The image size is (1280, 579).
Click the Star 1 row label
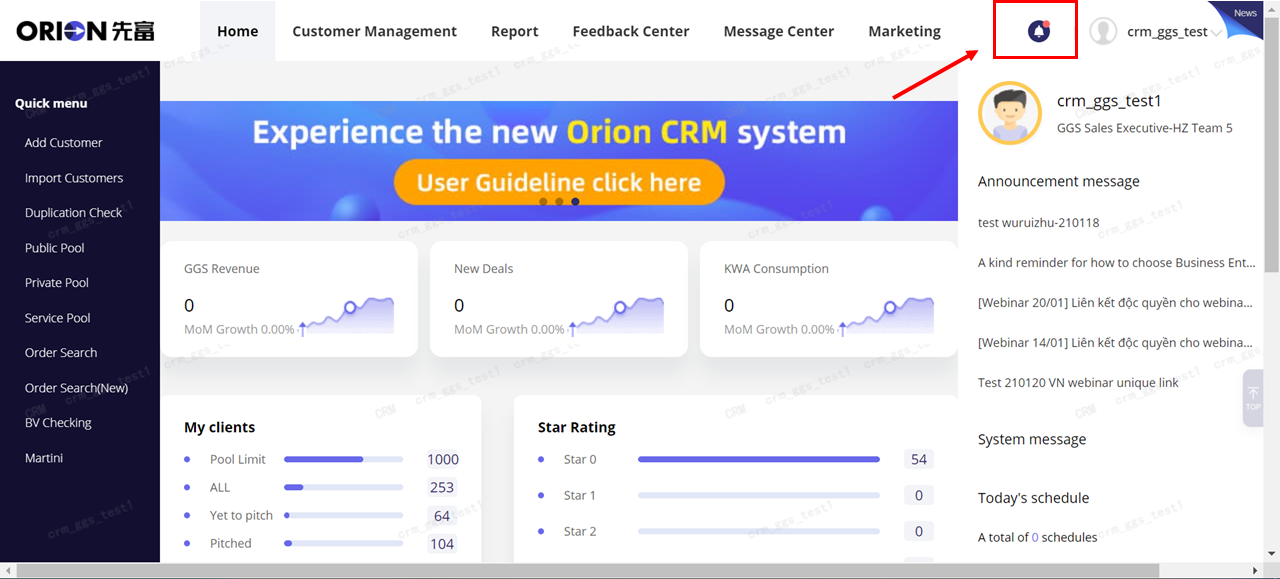[x=580, y=496]
